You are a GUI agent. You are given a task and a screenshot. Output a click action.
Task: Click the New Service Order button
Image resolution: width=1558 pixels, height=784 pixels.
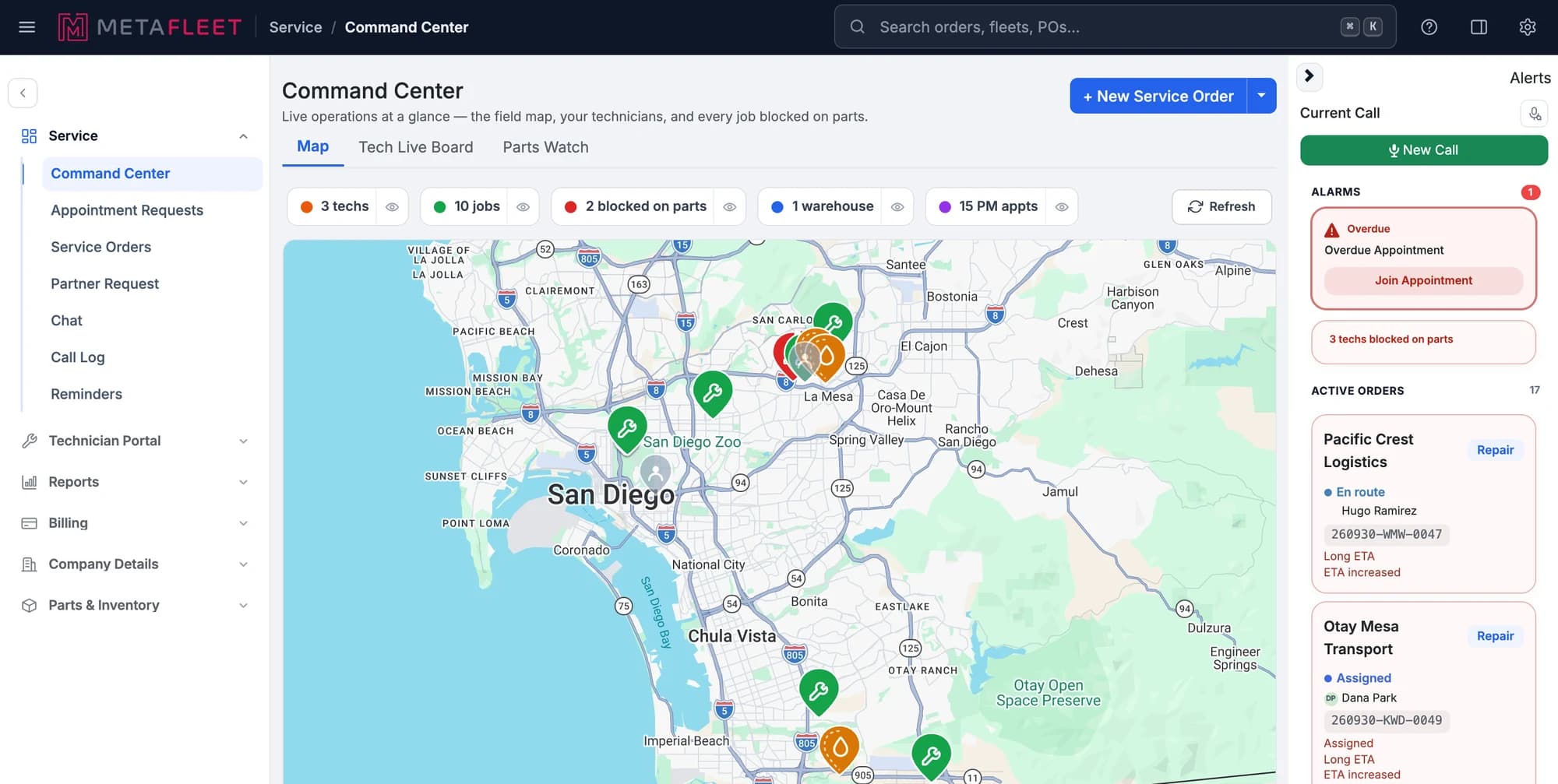(x=1158, y=96)
